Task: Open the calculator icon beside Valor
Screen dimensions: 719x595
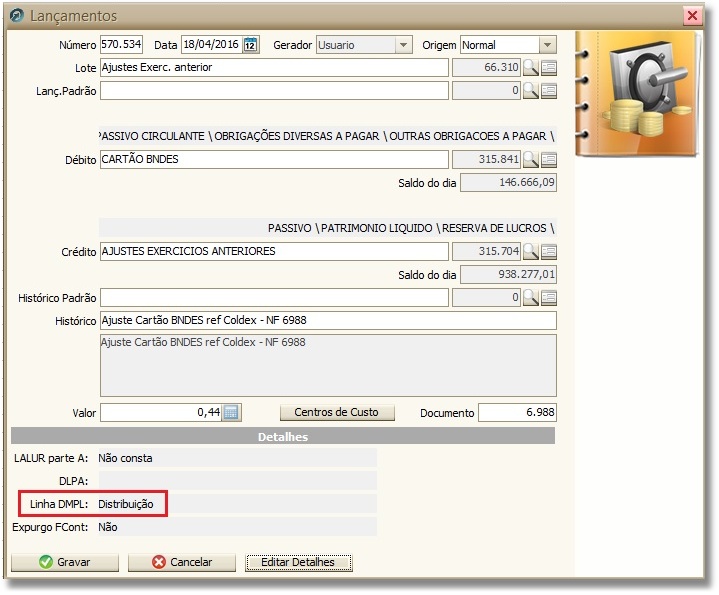Action: click(231, 413)
